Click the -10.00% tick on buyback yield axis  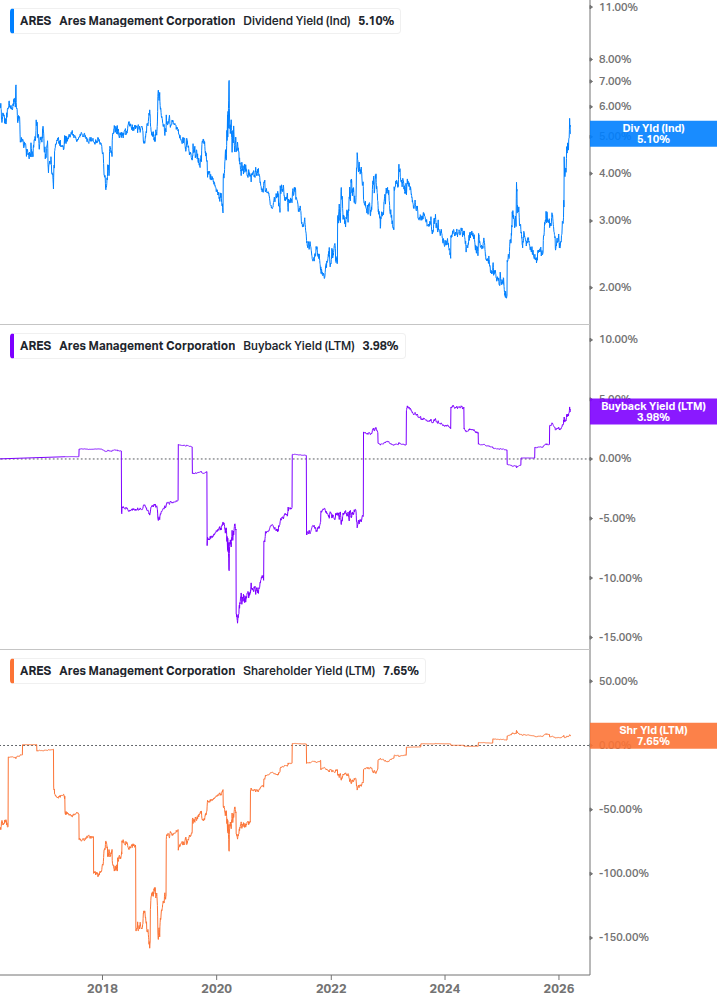(x=621, y=579)
